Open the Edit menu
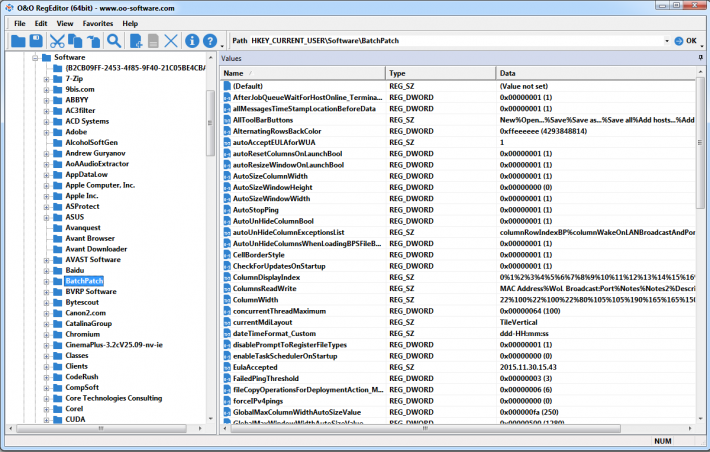Screen dimensions: 710x452 41,24
